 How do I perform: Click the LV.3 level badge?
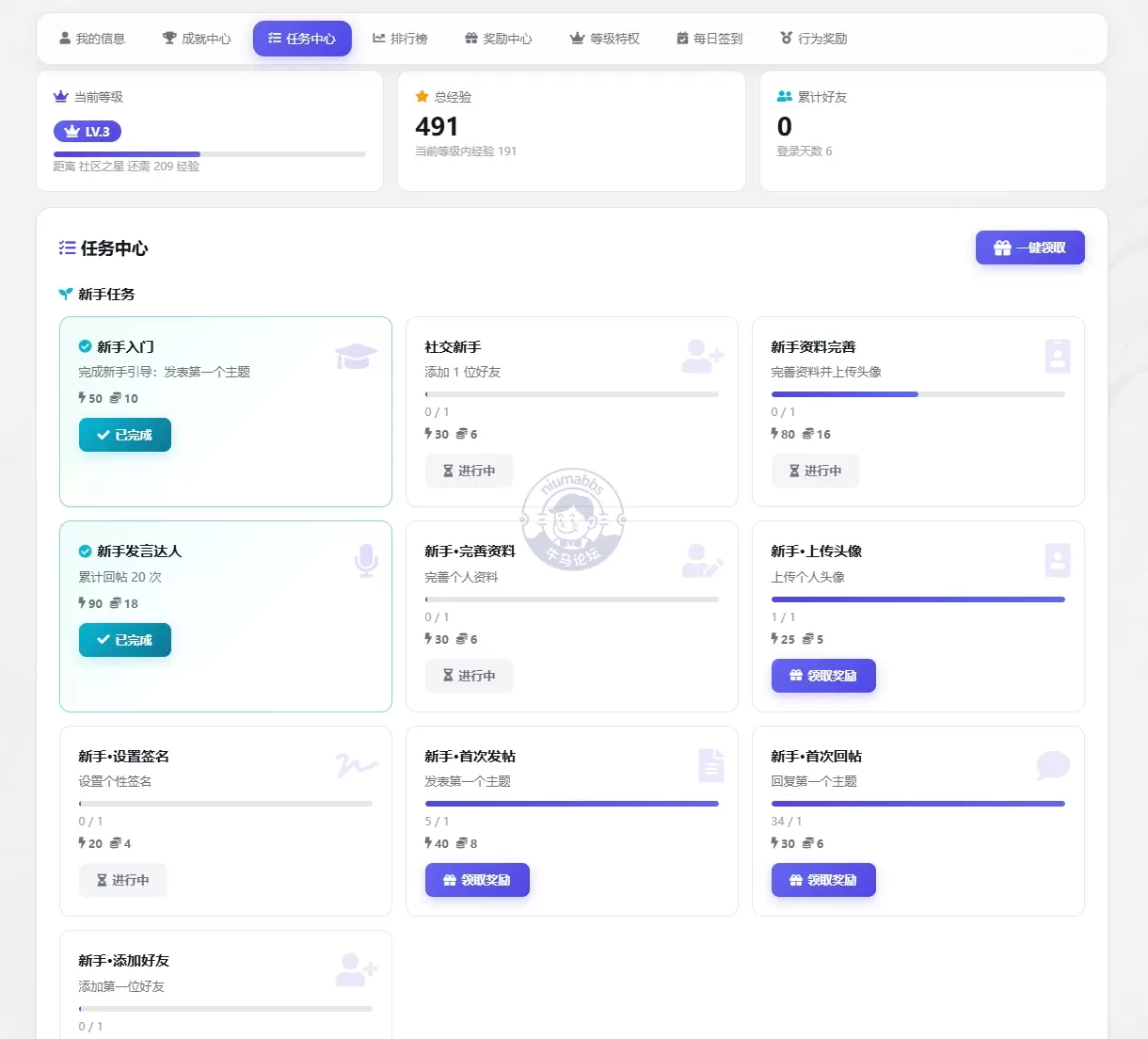88,132
